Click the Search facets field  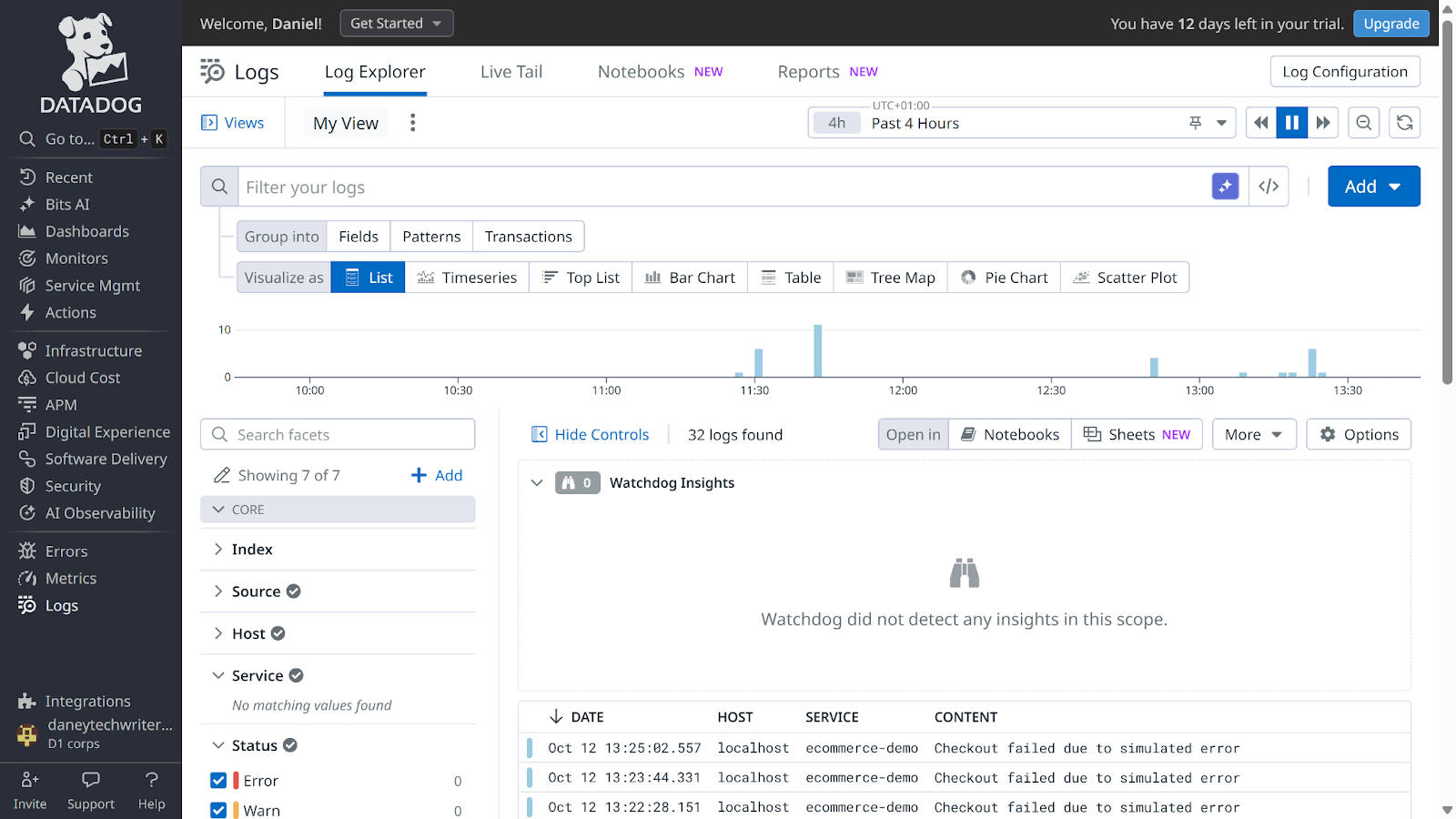point(338,435)
